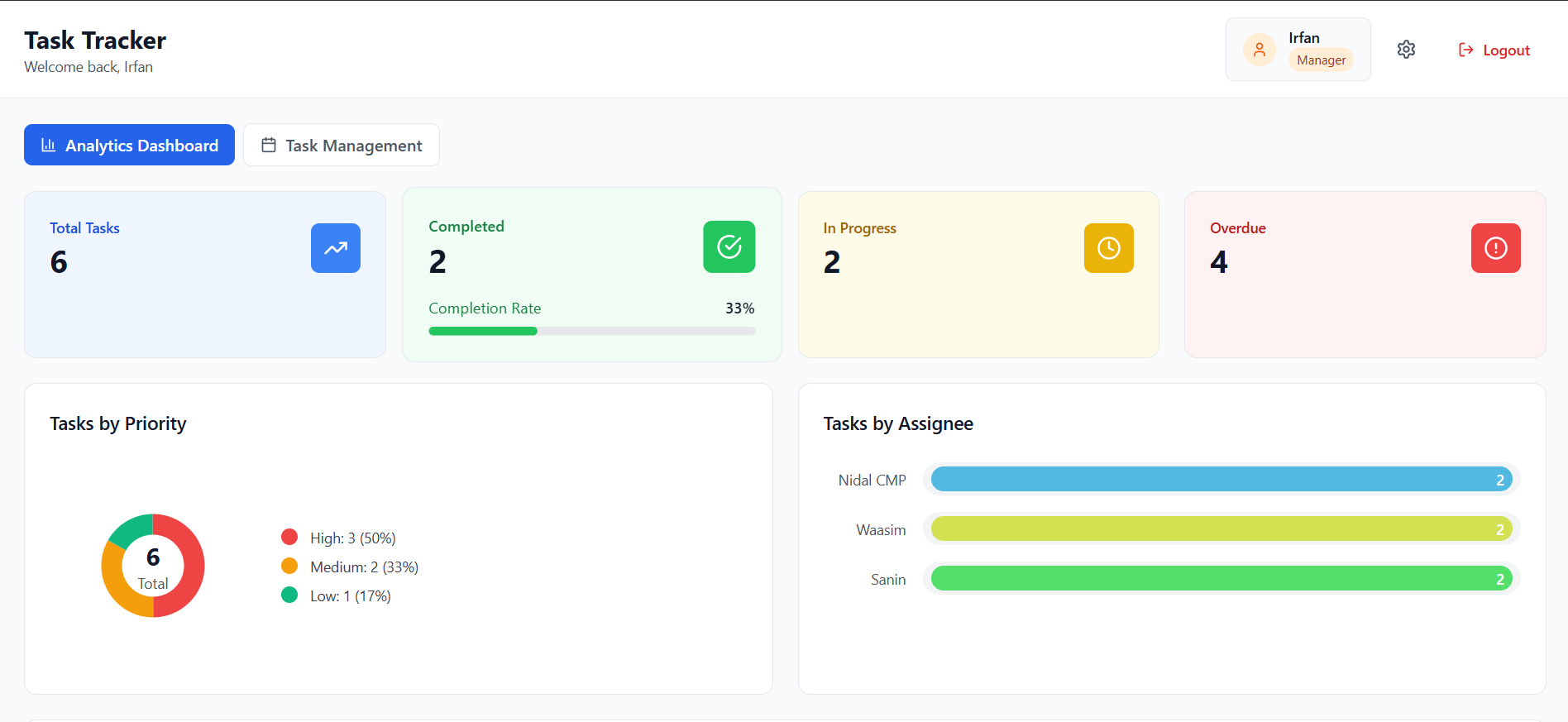Click the Total Tasks label

(x=84, y=228)
